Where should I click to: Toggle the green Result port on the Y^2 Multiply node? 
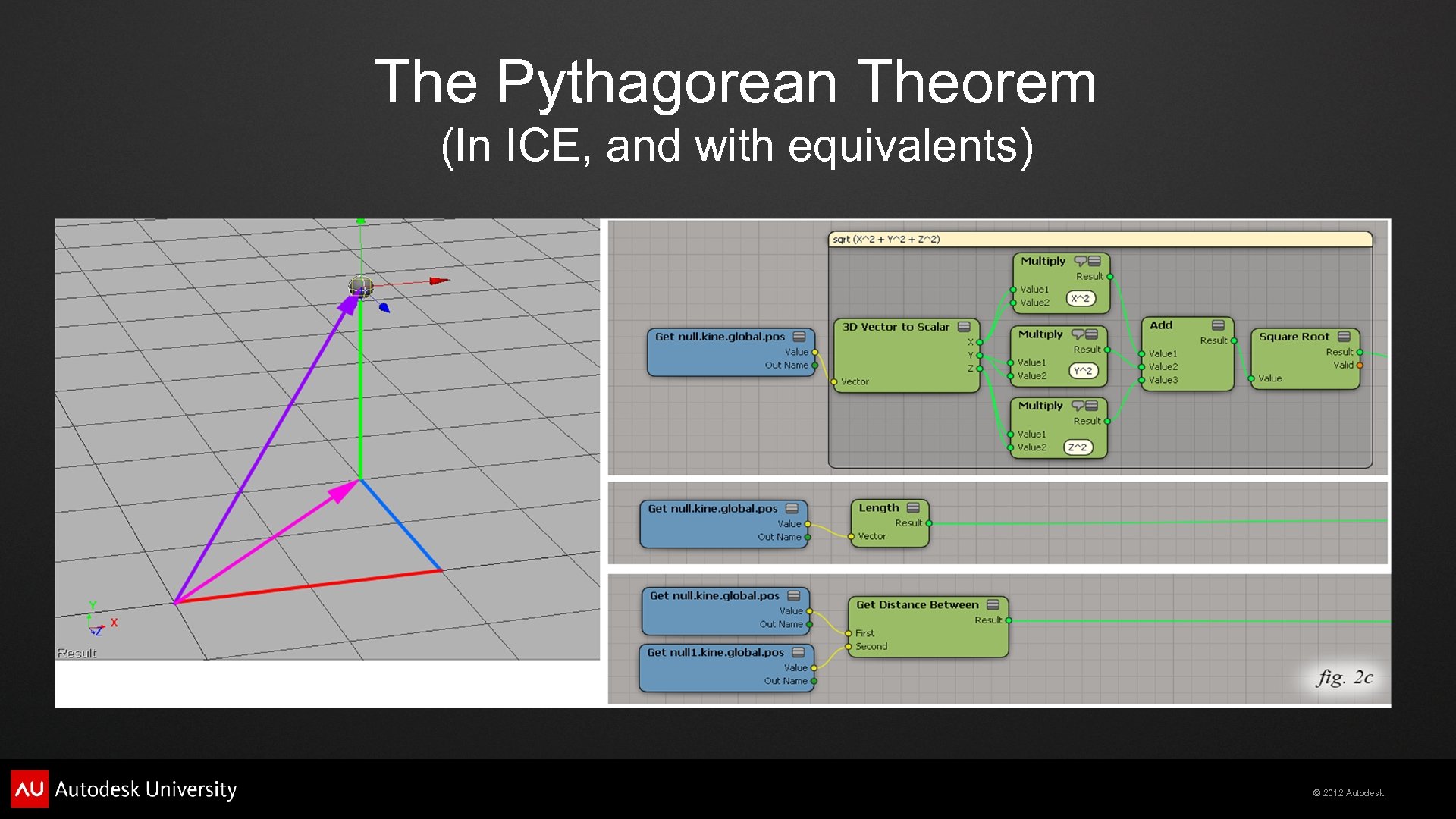tap(1108, 350)
